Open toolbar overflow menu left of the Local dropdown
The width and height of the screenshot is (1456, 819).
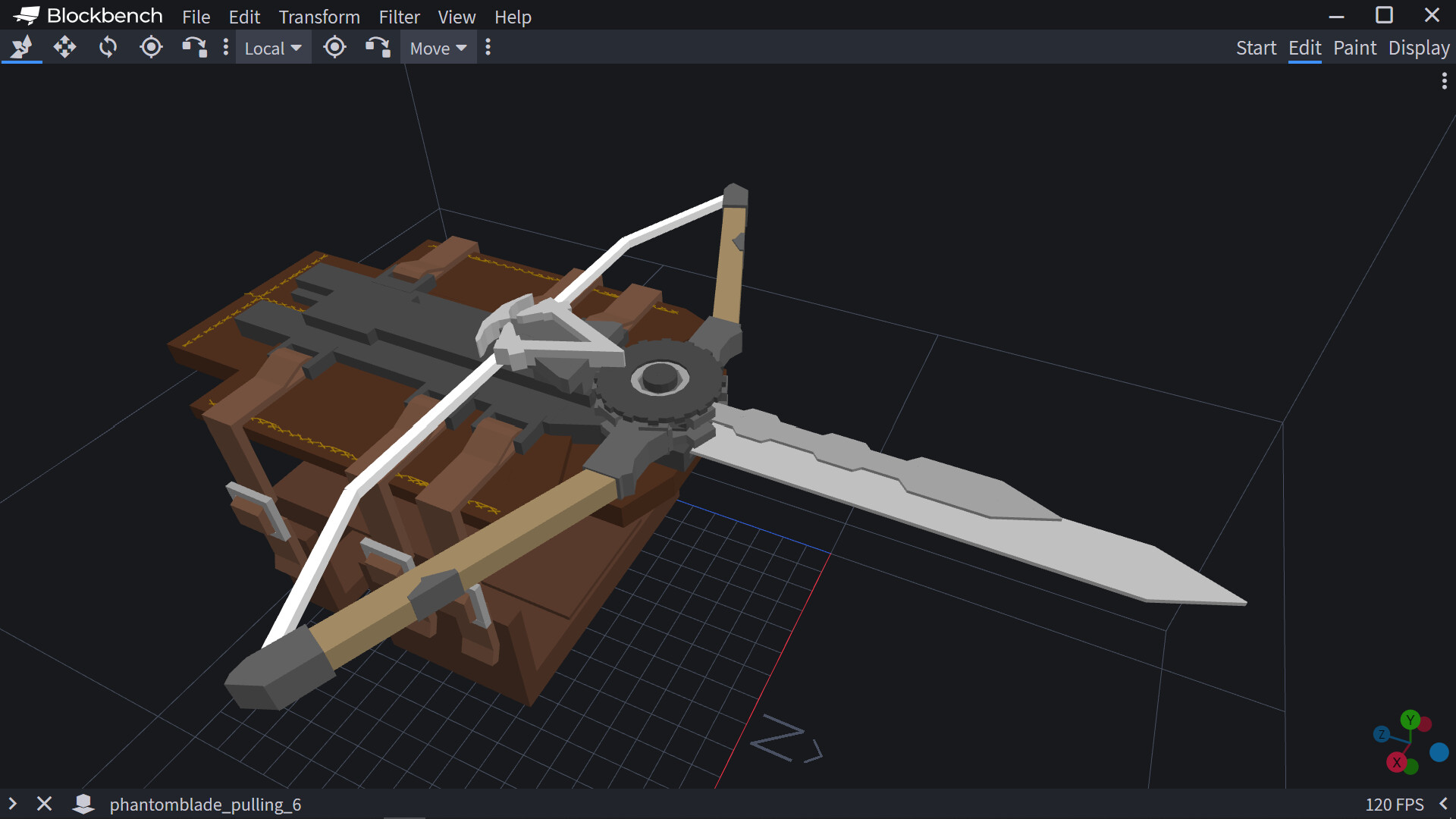click(x=225, y=48)
